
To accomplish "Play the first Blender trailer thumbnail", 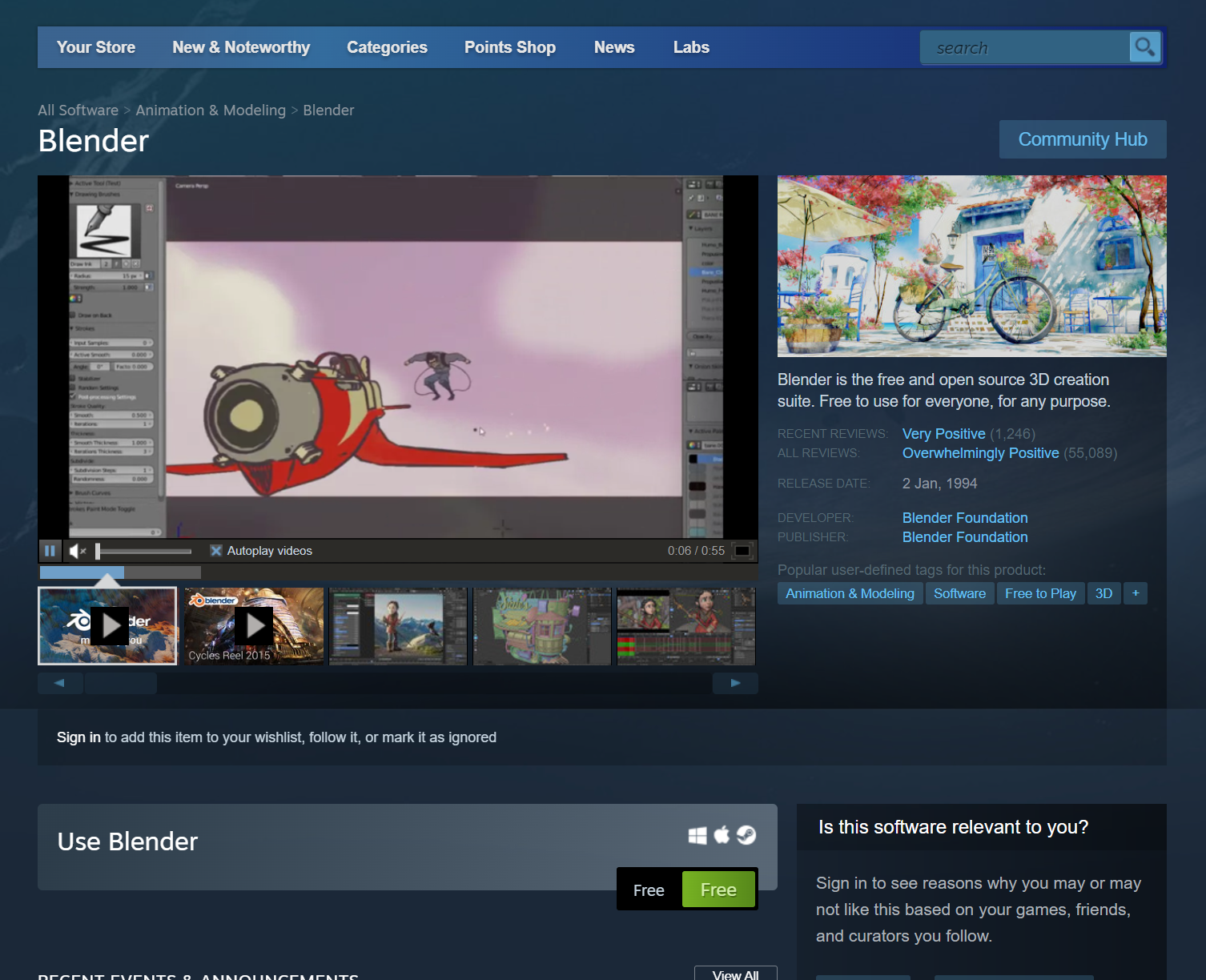I will point(107,626).
